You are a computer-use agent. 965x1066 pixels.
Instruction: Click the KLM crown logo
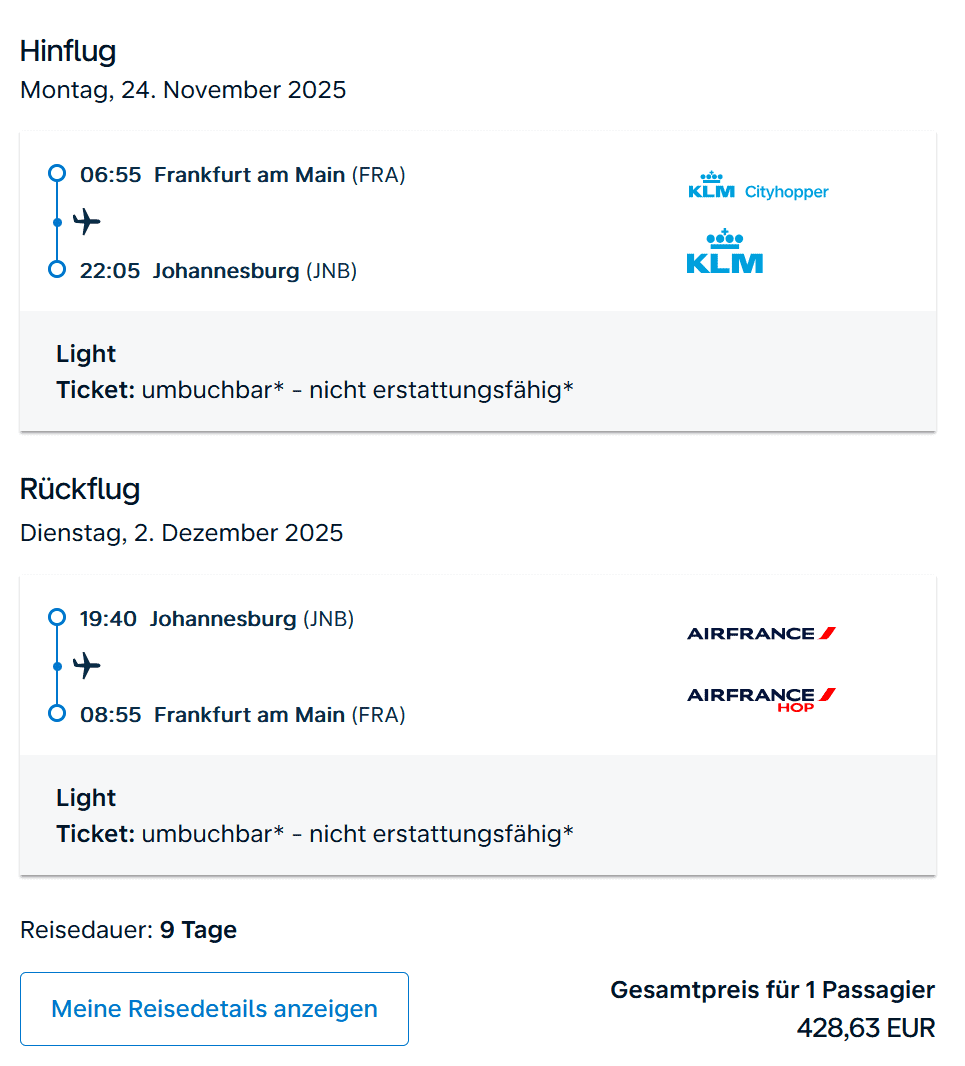pos(724,252)
